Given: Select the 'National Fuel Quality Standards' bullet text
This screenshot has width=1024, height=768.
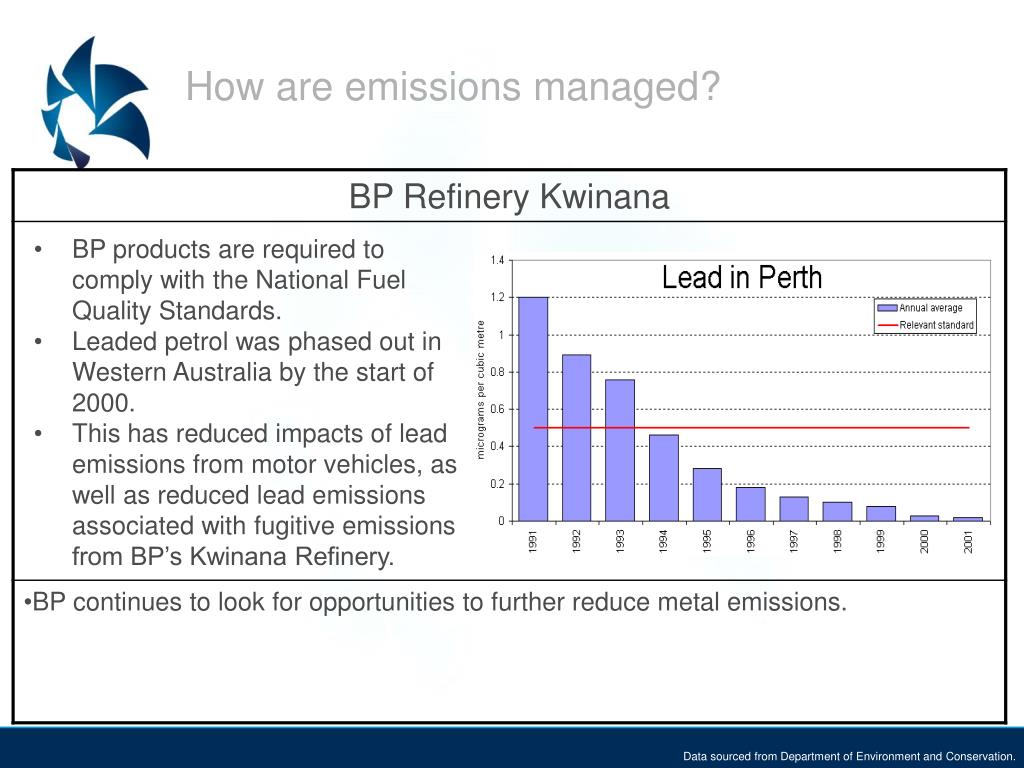Looking at the screenshot, I should coord(239,280).
